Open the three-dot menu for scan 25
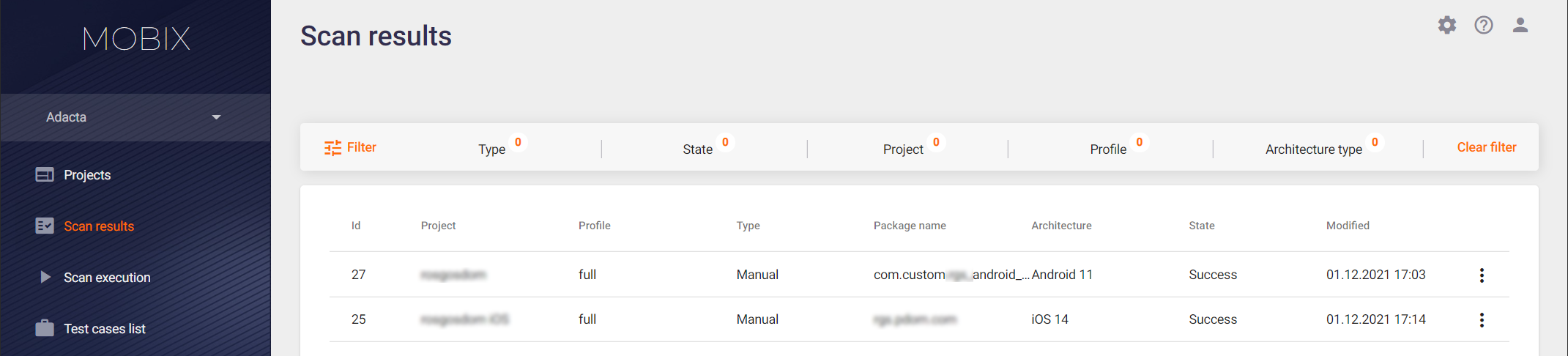This screenshot has height=356, width=1568. click(x=1482, y=320)
